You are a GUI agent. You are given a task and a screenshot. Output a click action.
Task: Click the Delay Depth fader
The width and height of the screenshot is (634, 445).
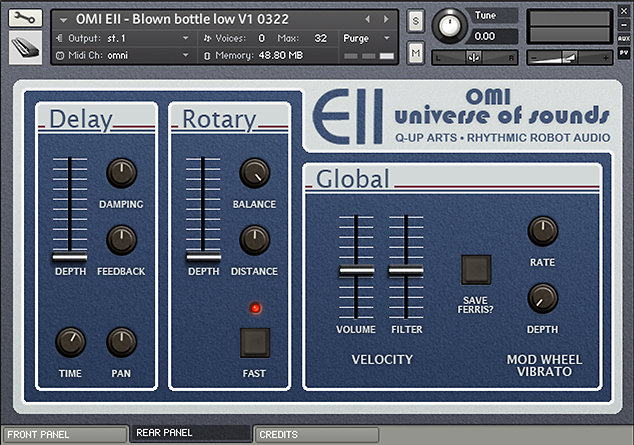pyautogui.click(x=70, y=257)
